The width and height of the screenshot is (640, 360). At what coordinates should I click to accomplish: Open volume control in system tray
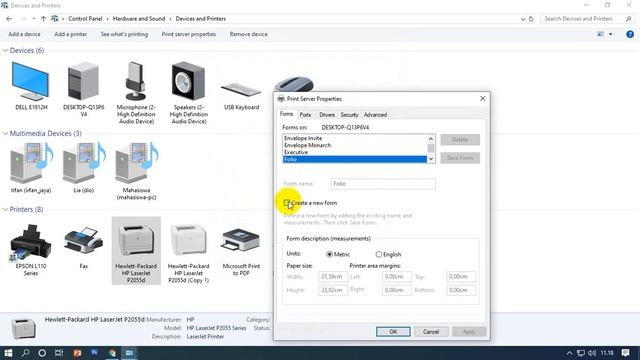click(592, 353)
